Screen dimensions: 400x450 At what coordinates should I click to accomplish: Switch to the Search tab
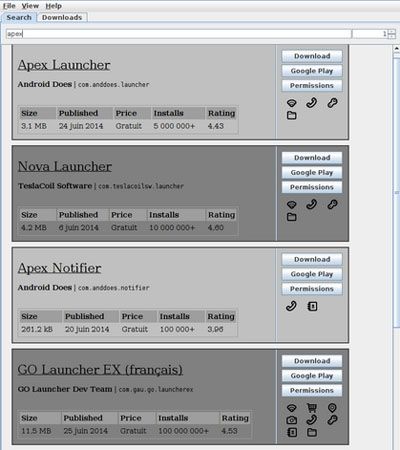(19, 17)
